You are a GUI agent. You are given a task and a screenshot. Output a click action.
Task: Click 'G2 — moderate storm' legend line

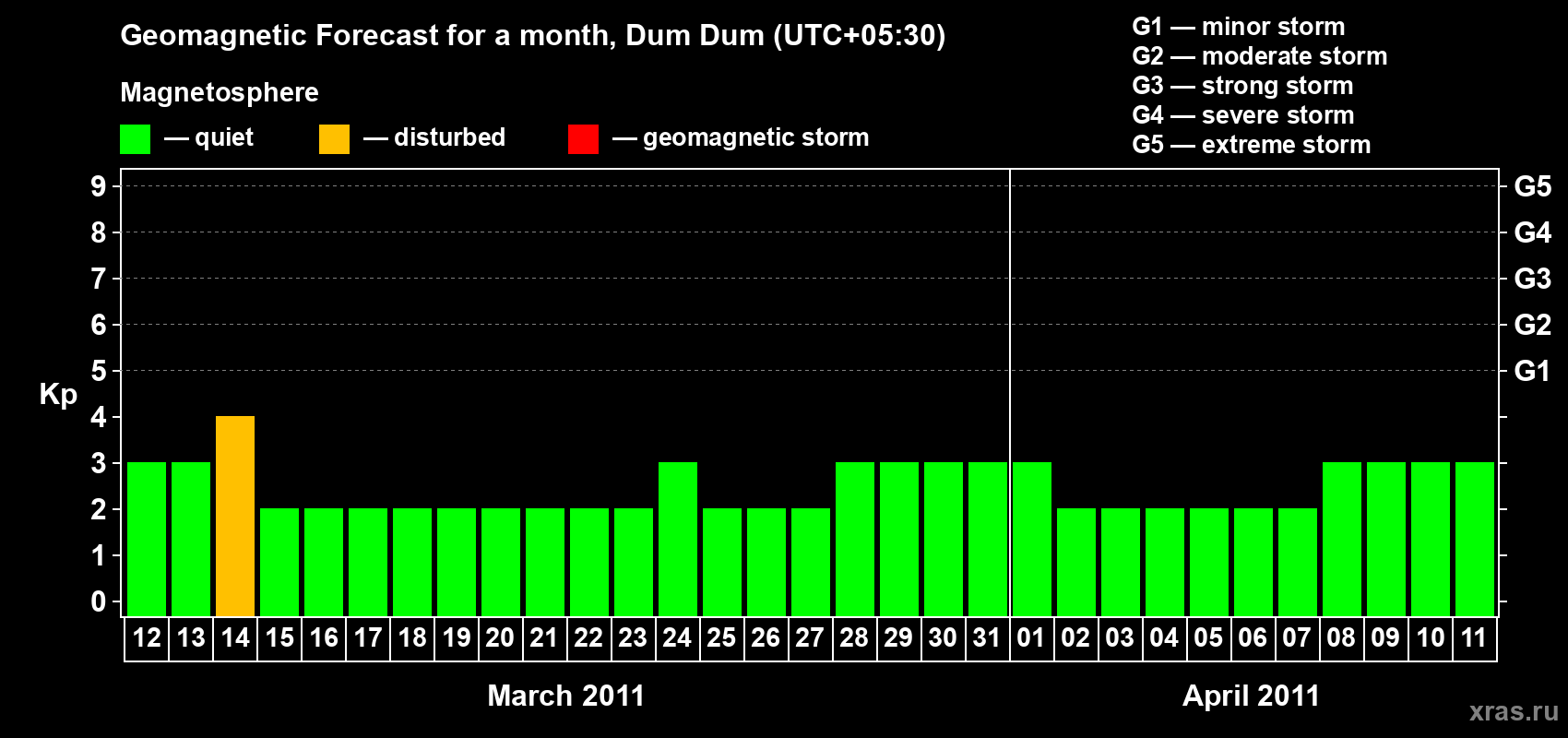(1259, 56)
